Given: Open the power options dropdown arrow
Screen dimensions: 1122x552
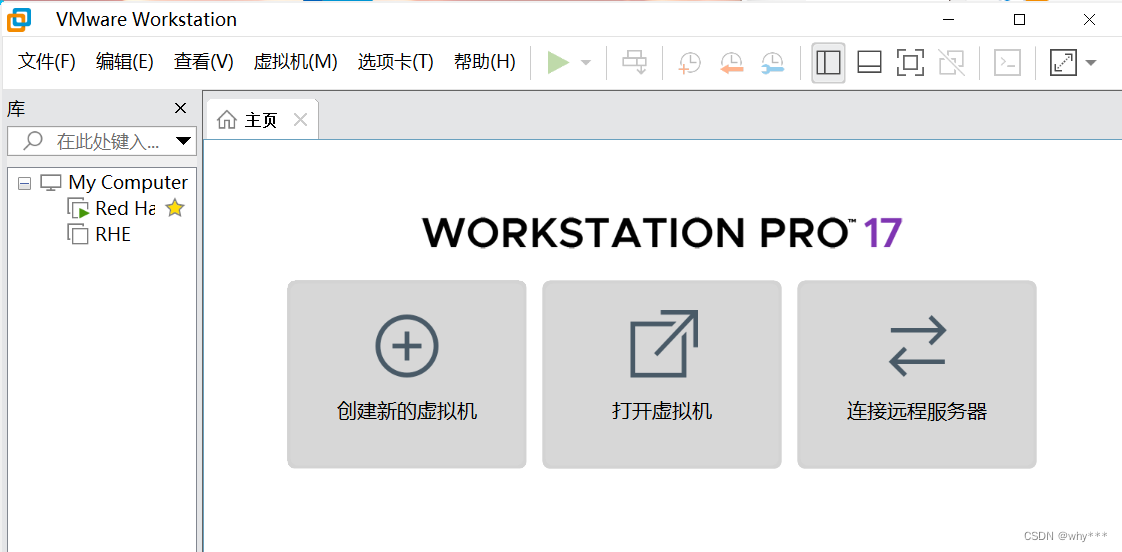Looking at the screenshot, I should pos(586,62).
